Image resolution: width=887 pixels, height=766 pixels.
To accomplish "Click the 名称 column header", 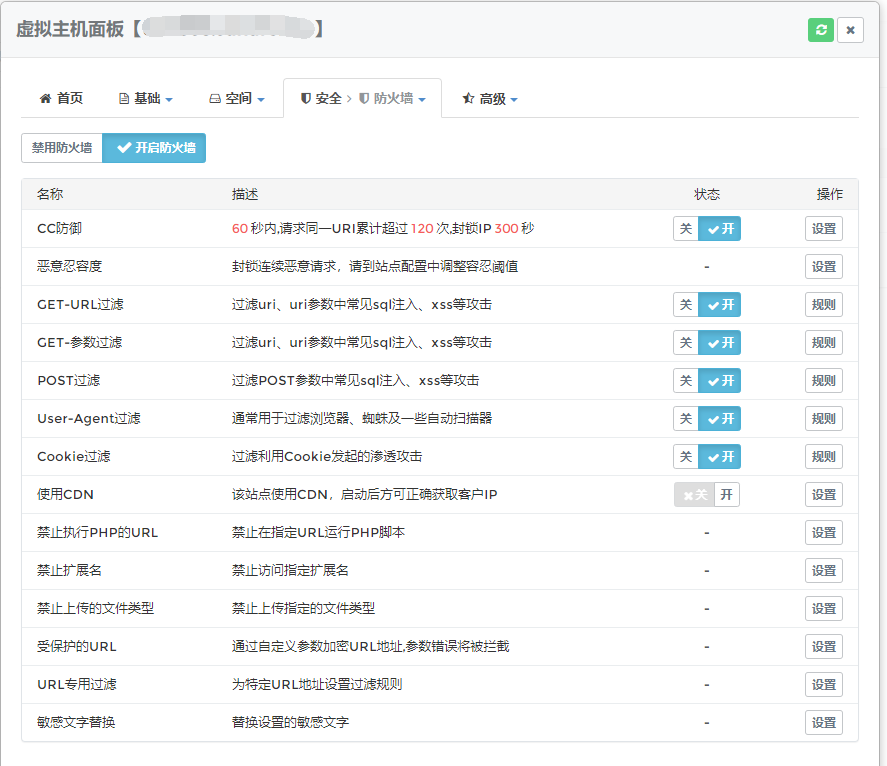I will 50,194.
